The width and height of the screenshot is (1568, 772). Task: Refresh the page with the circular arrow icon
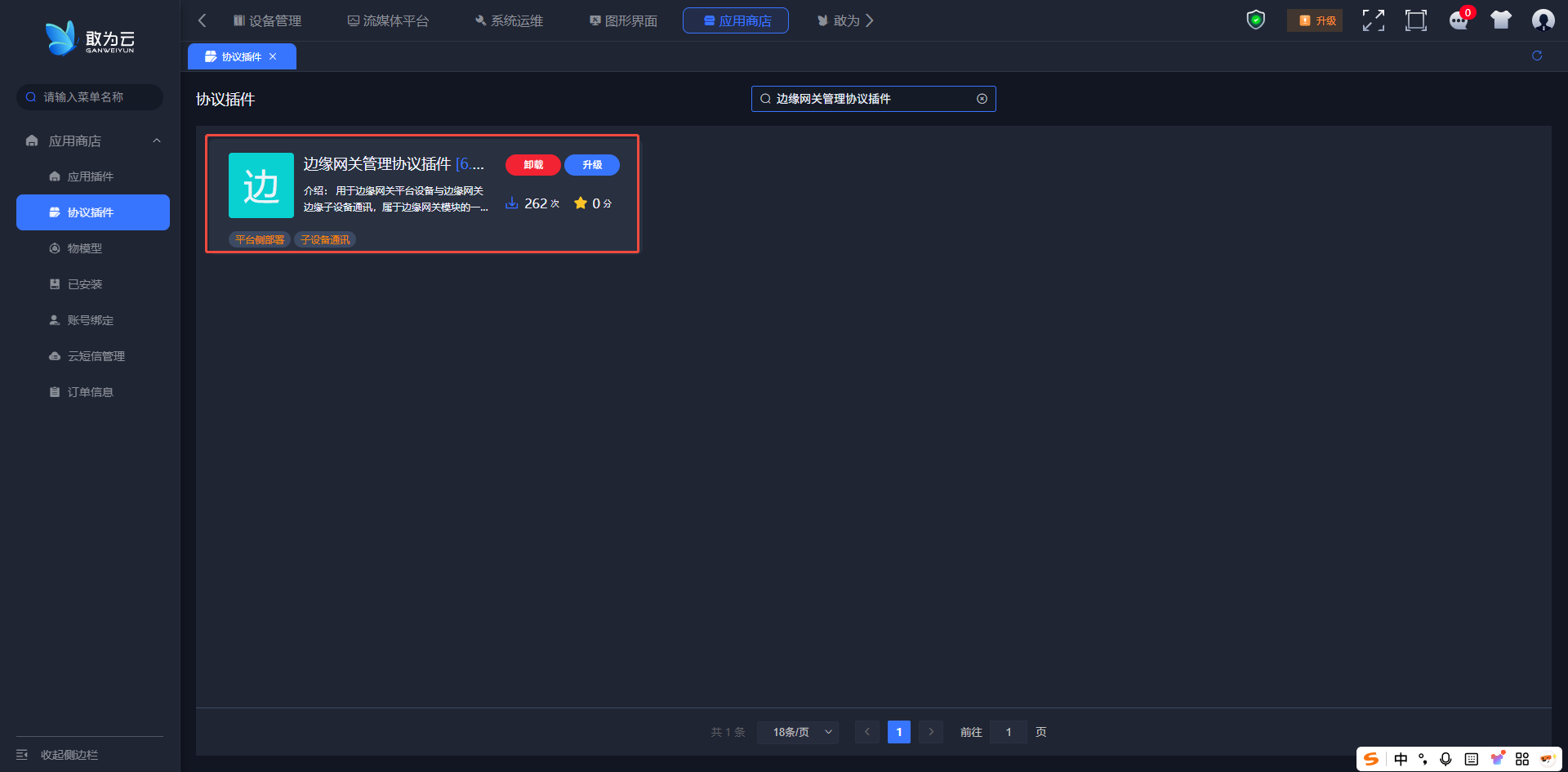pyautogui.click(x=1537, y=56)
